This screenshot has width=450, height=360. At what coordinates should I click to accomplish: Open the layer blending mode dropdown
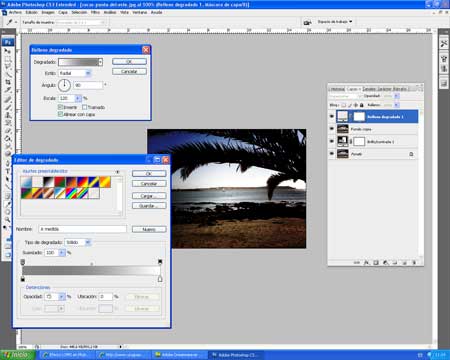345,96
